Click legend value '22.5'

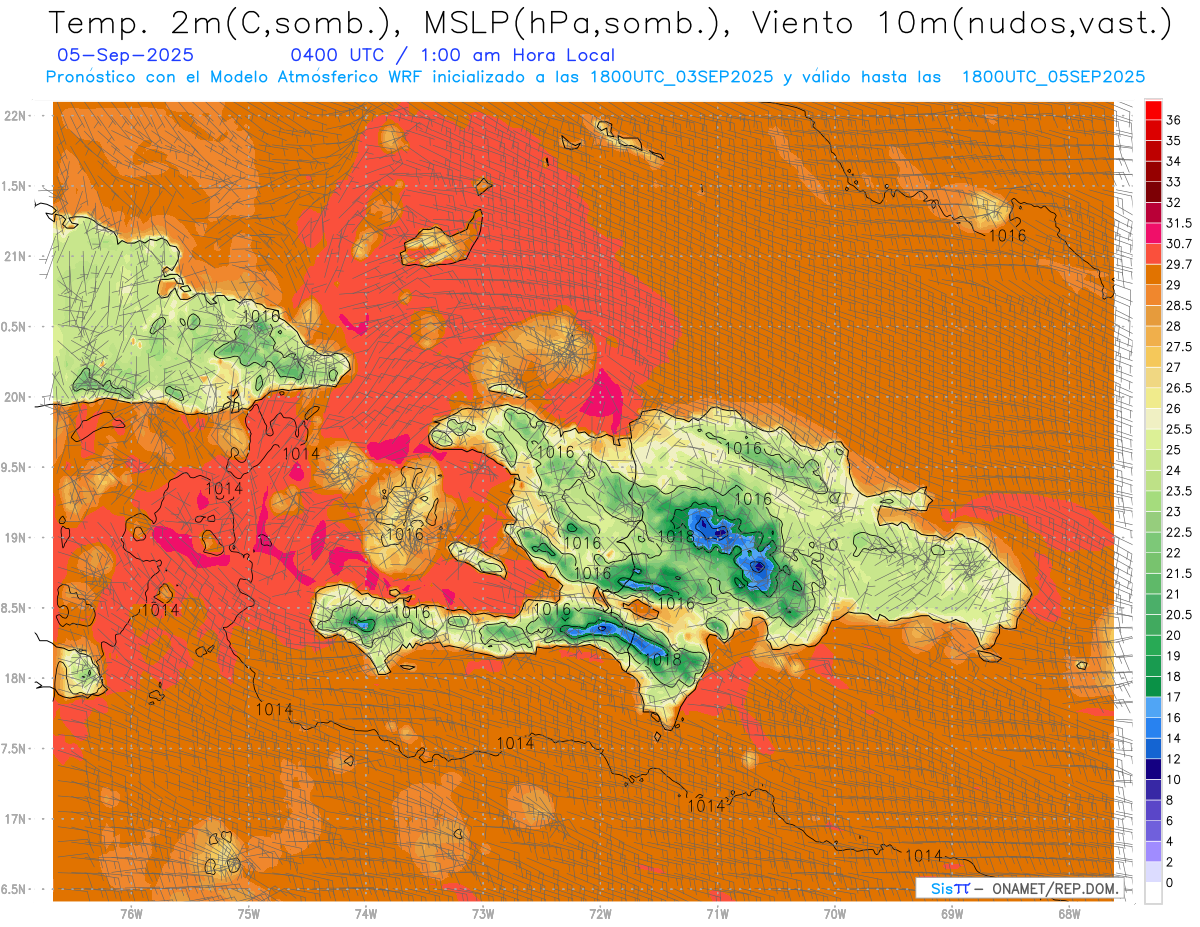point(1179,532)
